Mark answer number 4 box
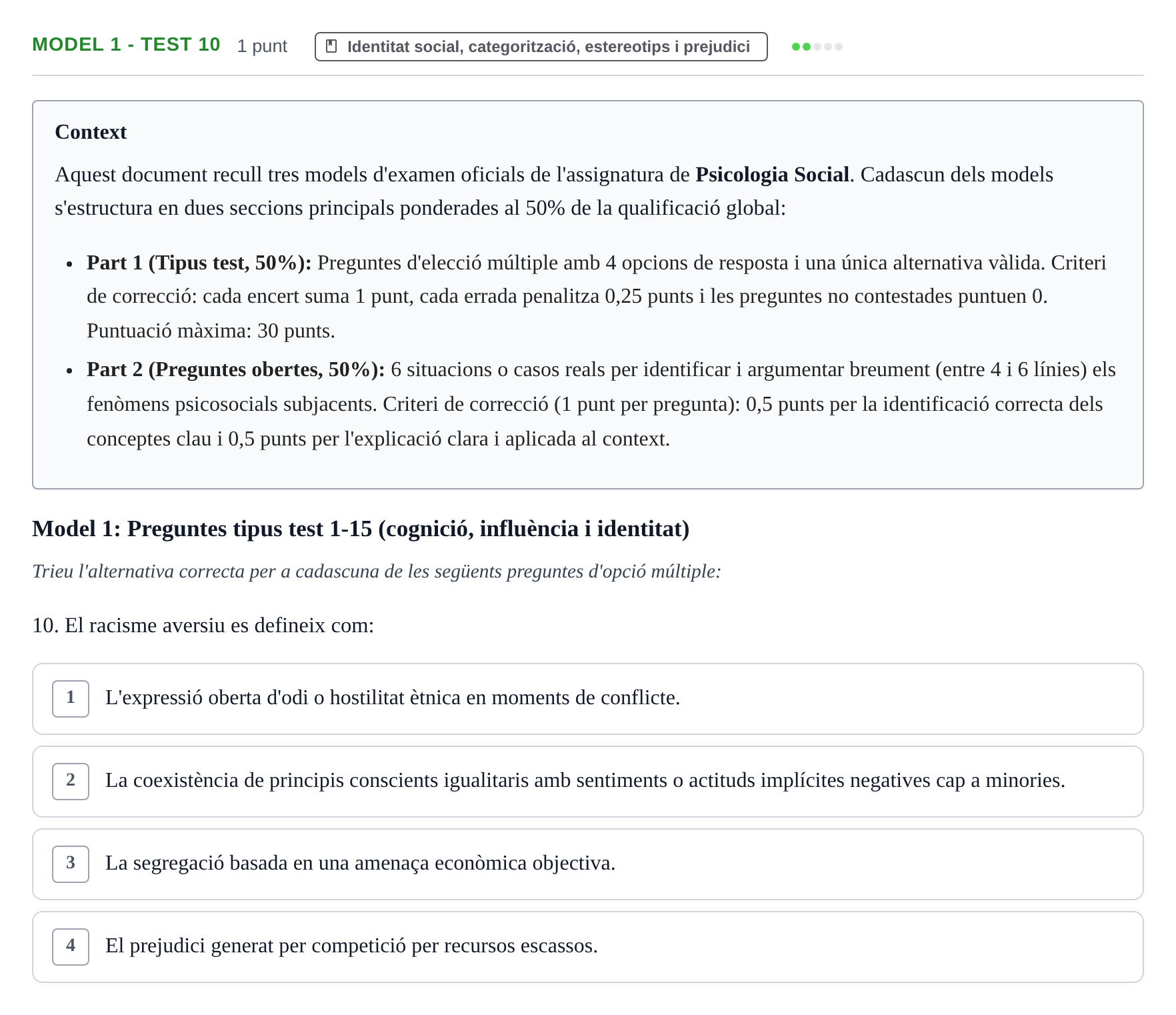Viewport: 1176px width, 1015px height. [71, 946]
